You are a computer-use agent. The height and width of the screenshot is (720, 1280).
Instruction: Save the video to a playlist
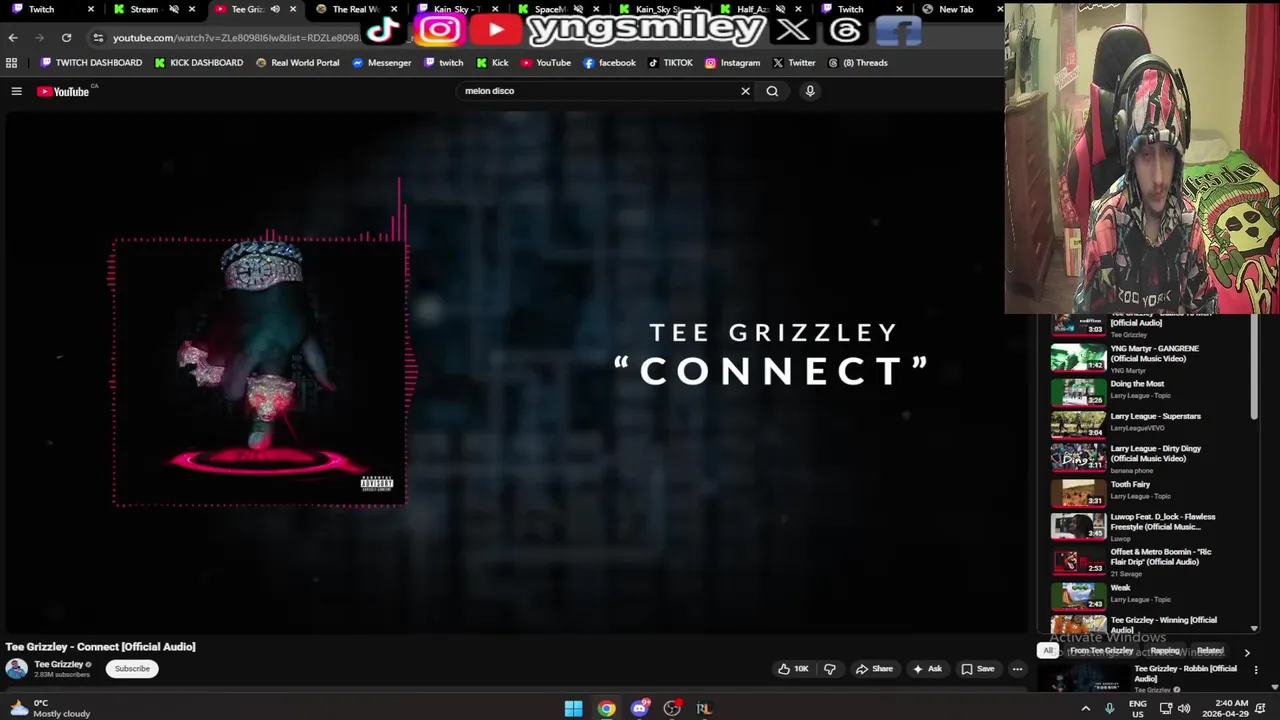click(978, 669)
